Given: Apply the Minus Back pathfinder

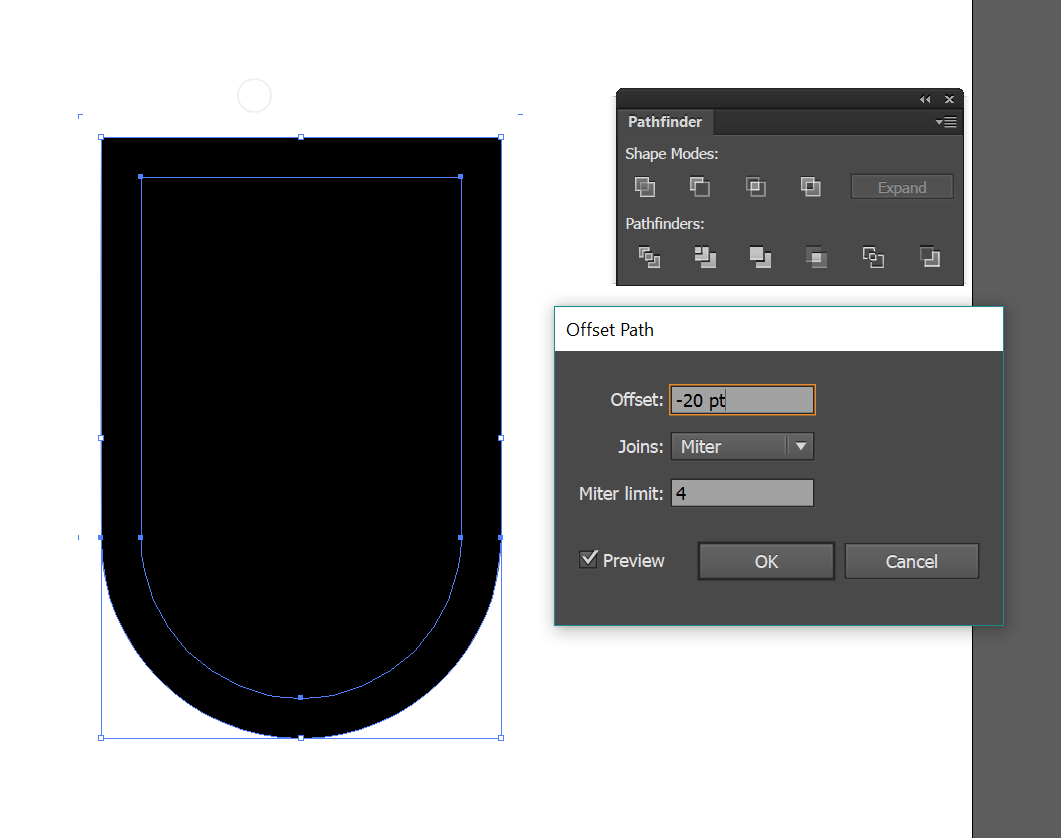Looking at the screenshot, I should pos(929,257).
